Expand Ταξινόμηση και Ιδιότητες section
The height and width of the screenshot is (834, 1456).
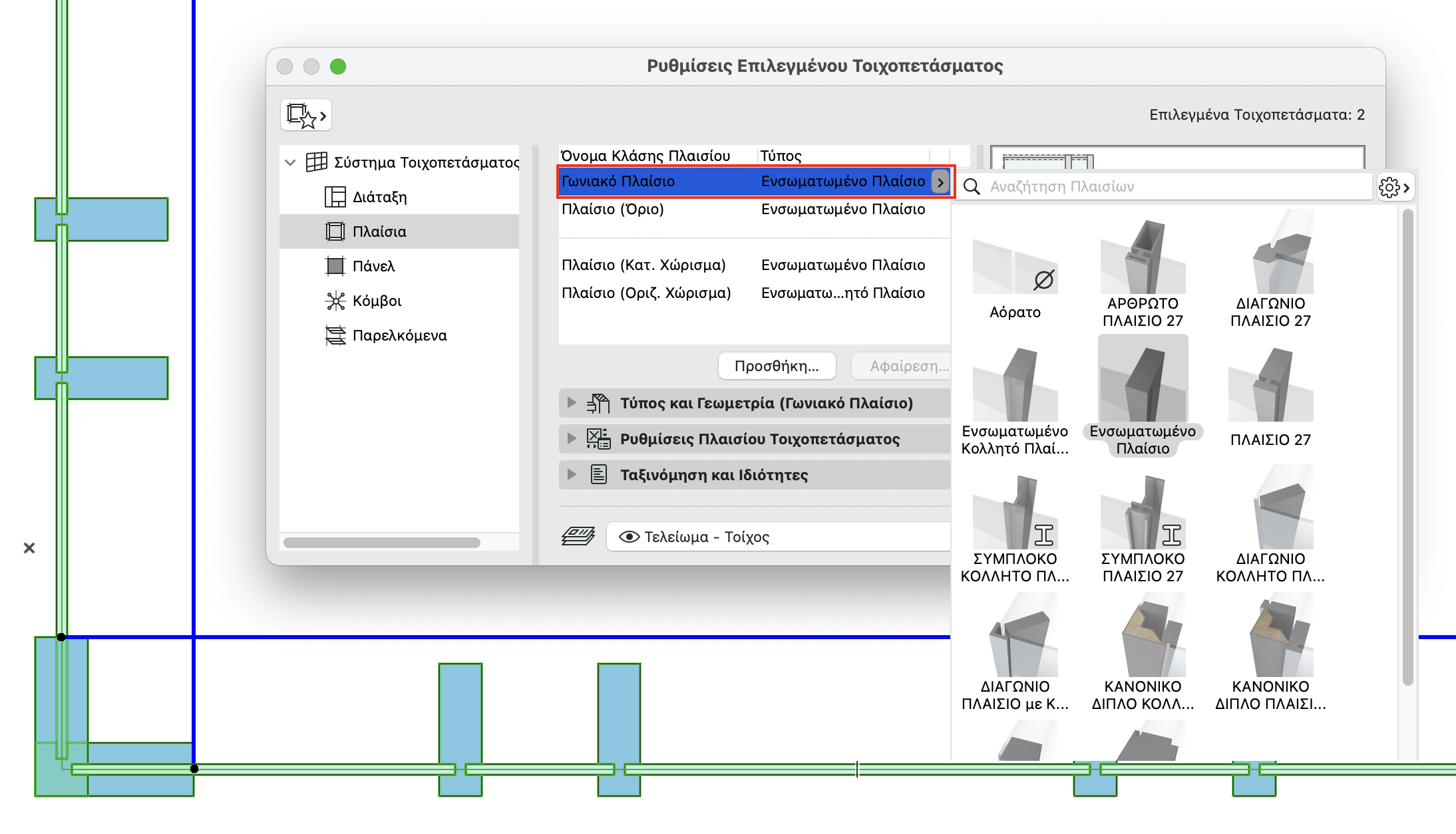point(571,475)
